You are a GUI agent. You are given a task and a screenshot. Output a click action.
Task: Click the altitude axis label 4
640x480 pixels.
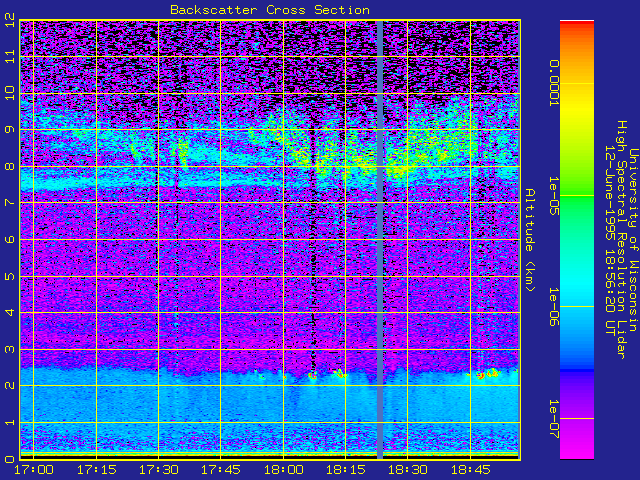pos(11,313)
